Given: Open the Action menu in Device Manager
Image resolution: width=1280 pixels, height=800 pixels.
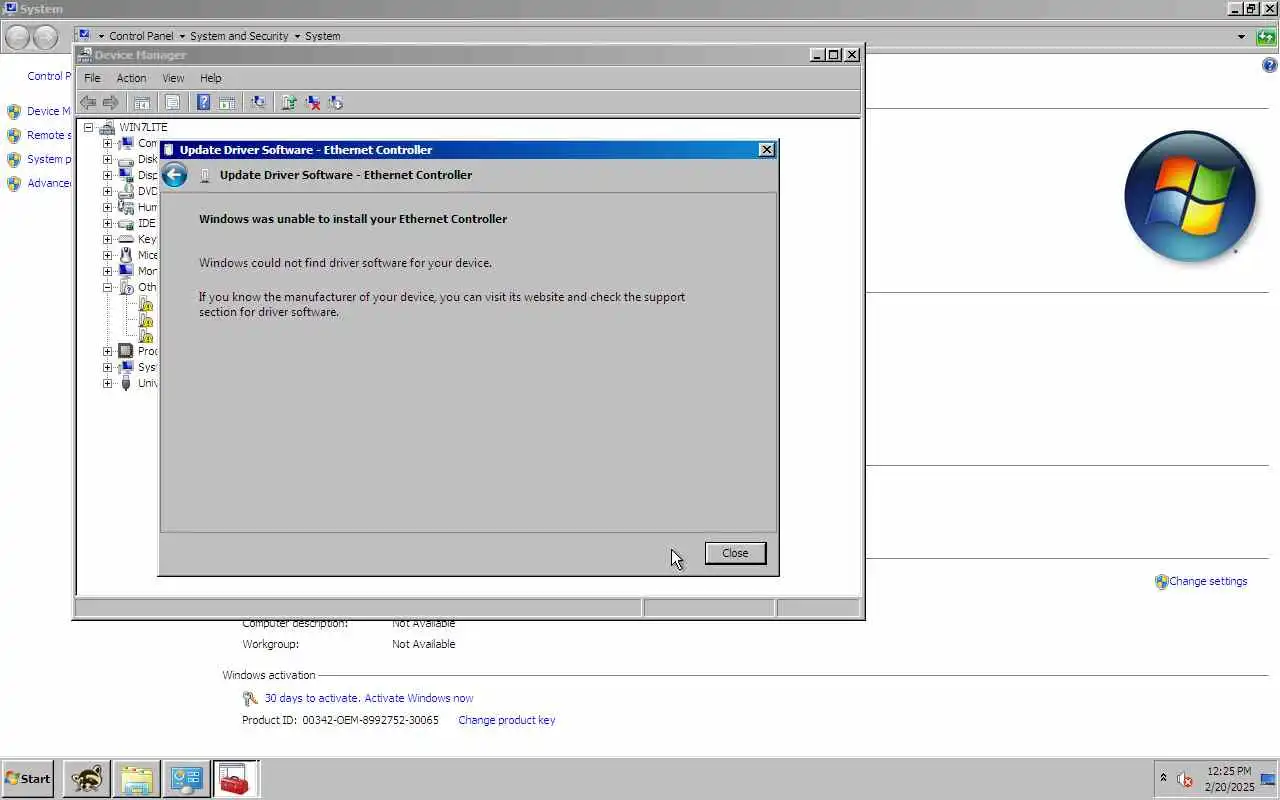Looking at the screenshot, I should pos(131,78).
